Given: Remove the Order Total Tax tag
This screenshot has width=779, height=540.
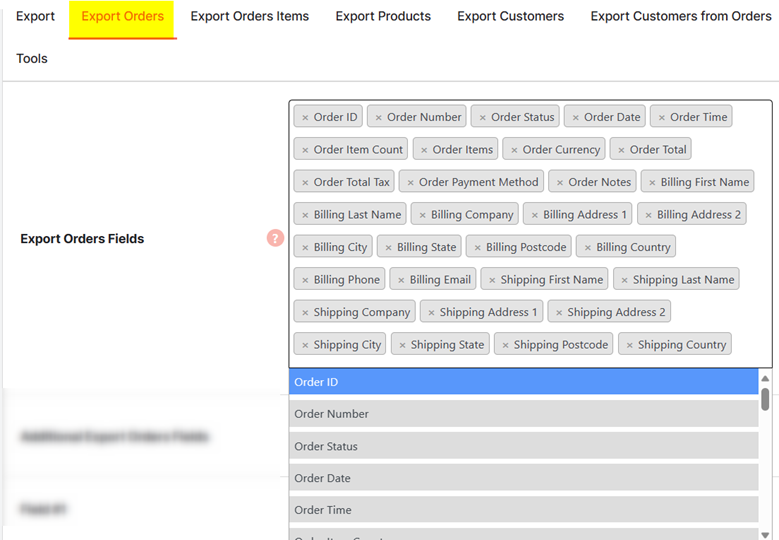Looking at the screenshot, I should tap(305, 183).
